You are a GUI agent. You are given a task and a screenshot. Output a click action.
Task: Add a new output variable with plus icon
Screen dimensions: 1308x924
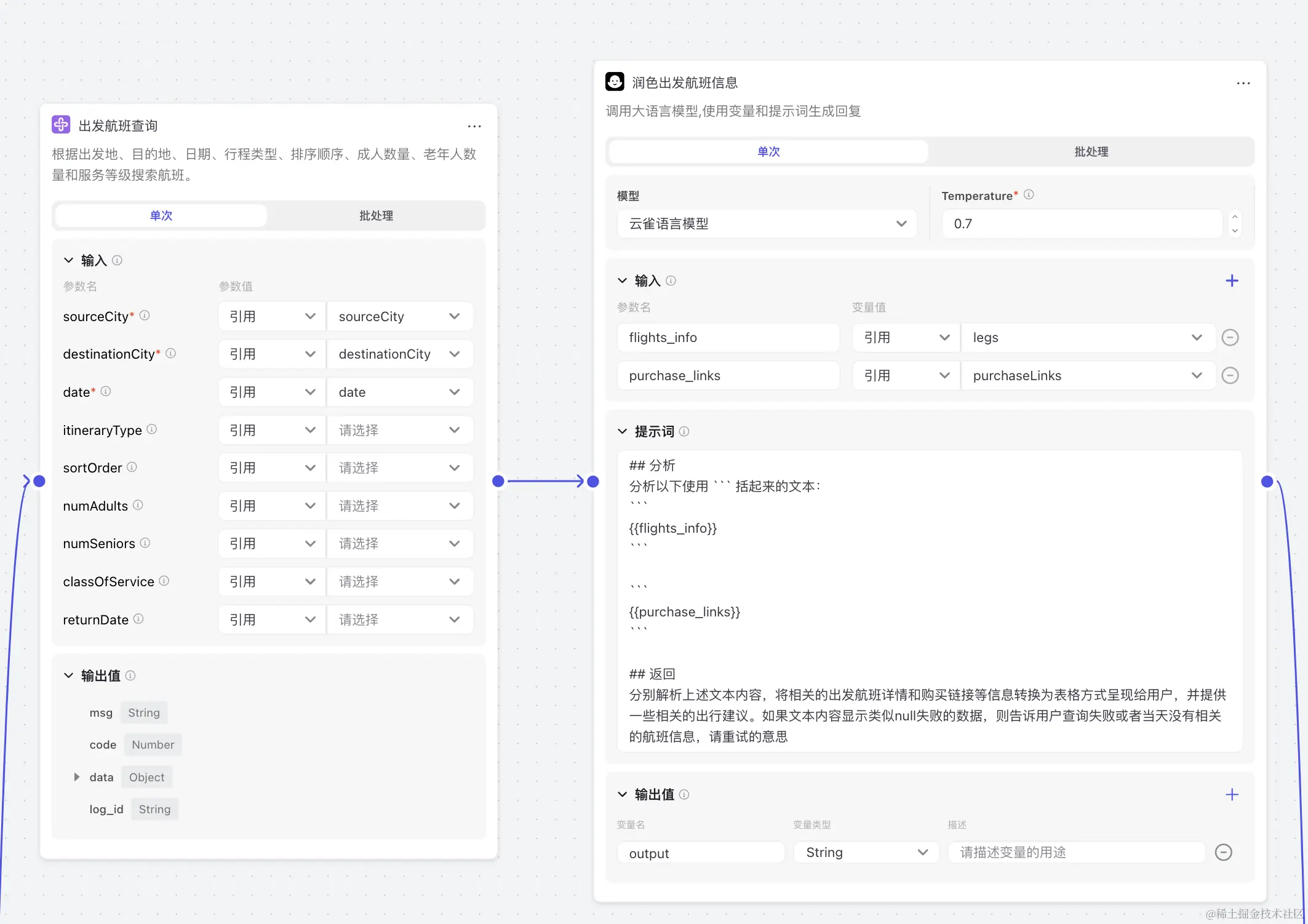[1232, 795]
